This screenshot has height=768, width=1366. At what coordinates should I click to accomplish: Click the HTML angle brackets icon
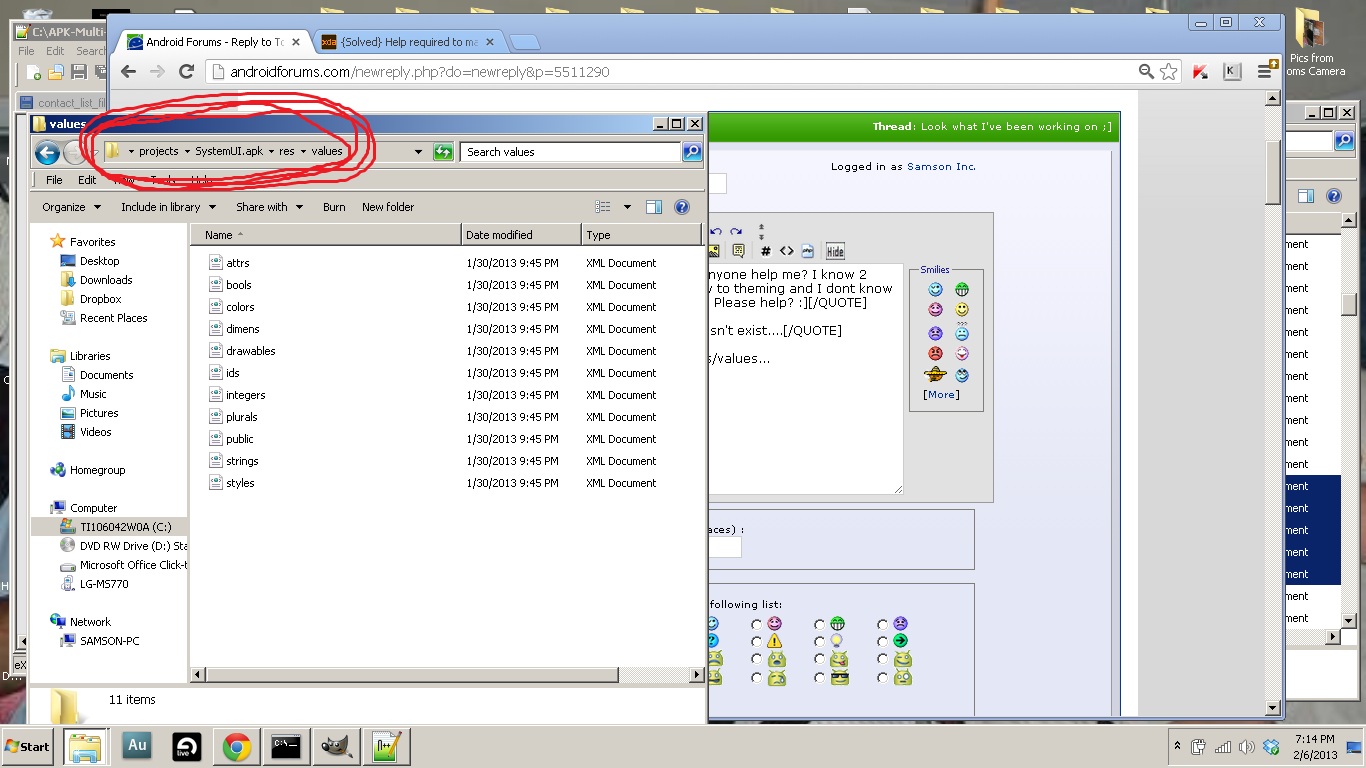click(786, 251)
